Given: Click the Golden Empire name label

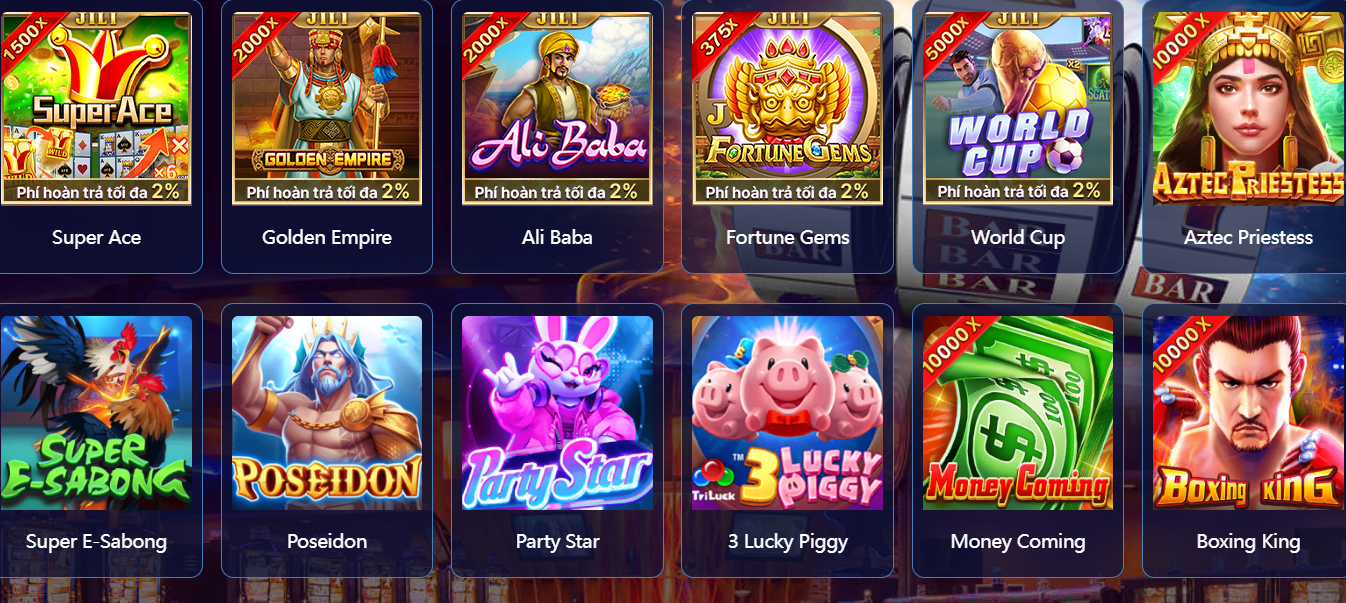Looking at the screenshot, I should 327,237.
